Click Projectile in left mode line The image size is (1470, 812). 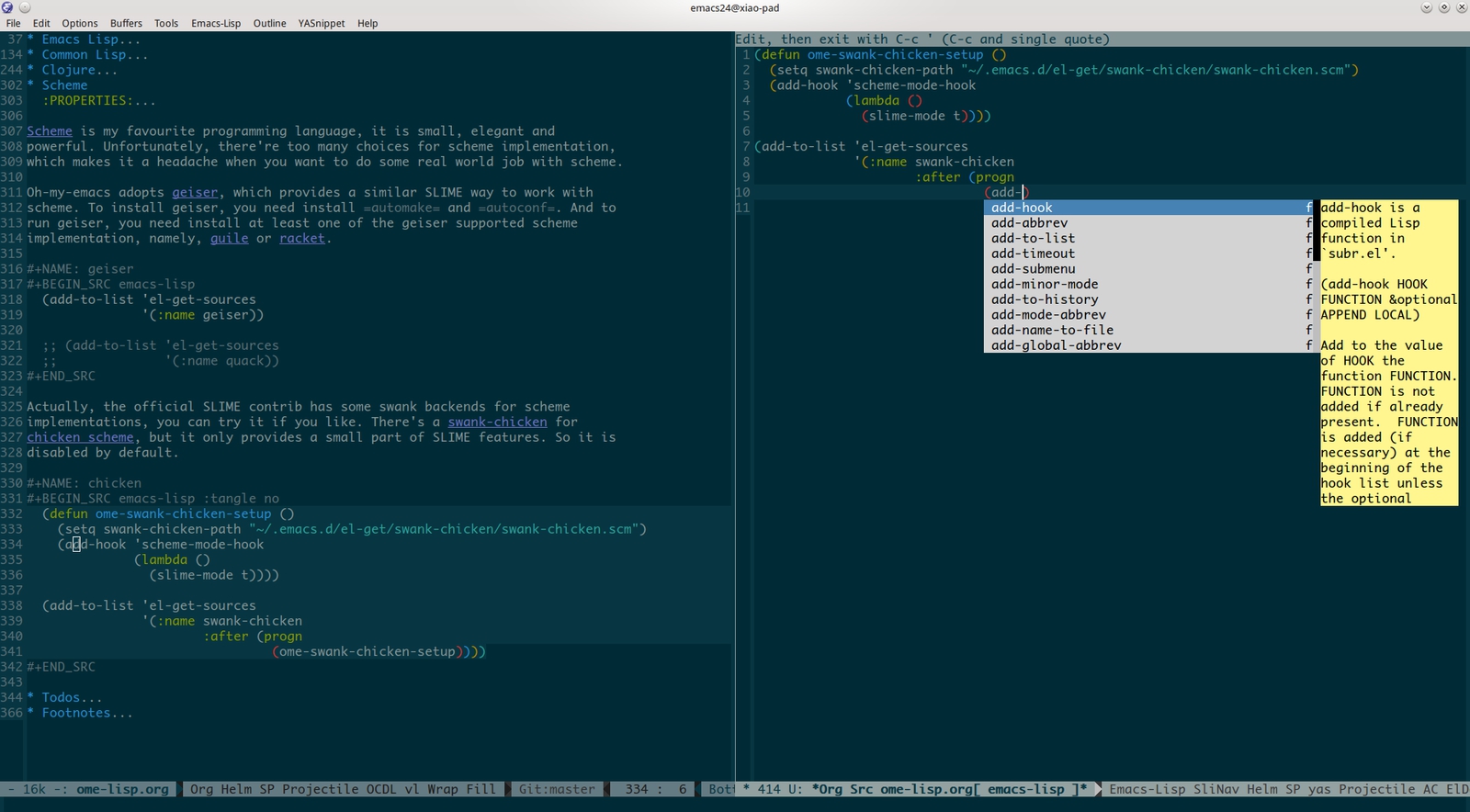[320, 789]
